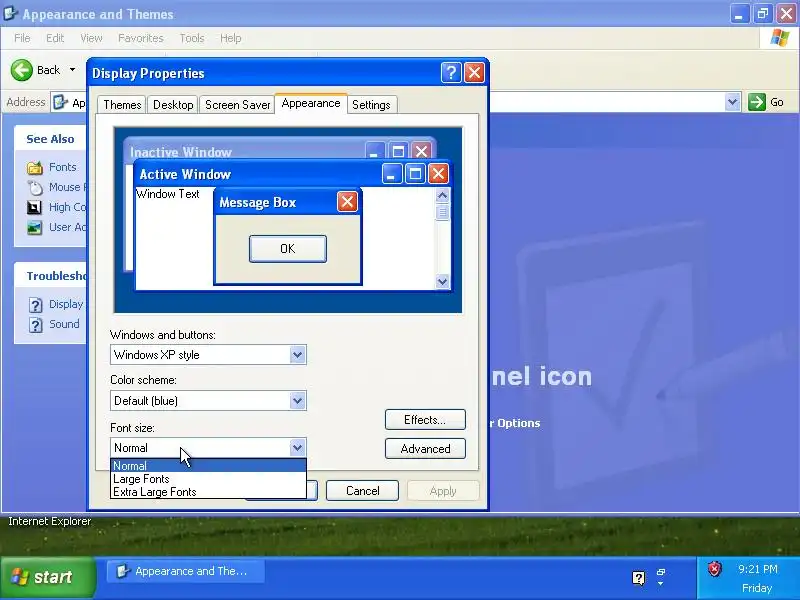Choose Large Fonts in font size list
Image resolution: width=800 pixels, height=600 pixels.
[x=208, y=479]
